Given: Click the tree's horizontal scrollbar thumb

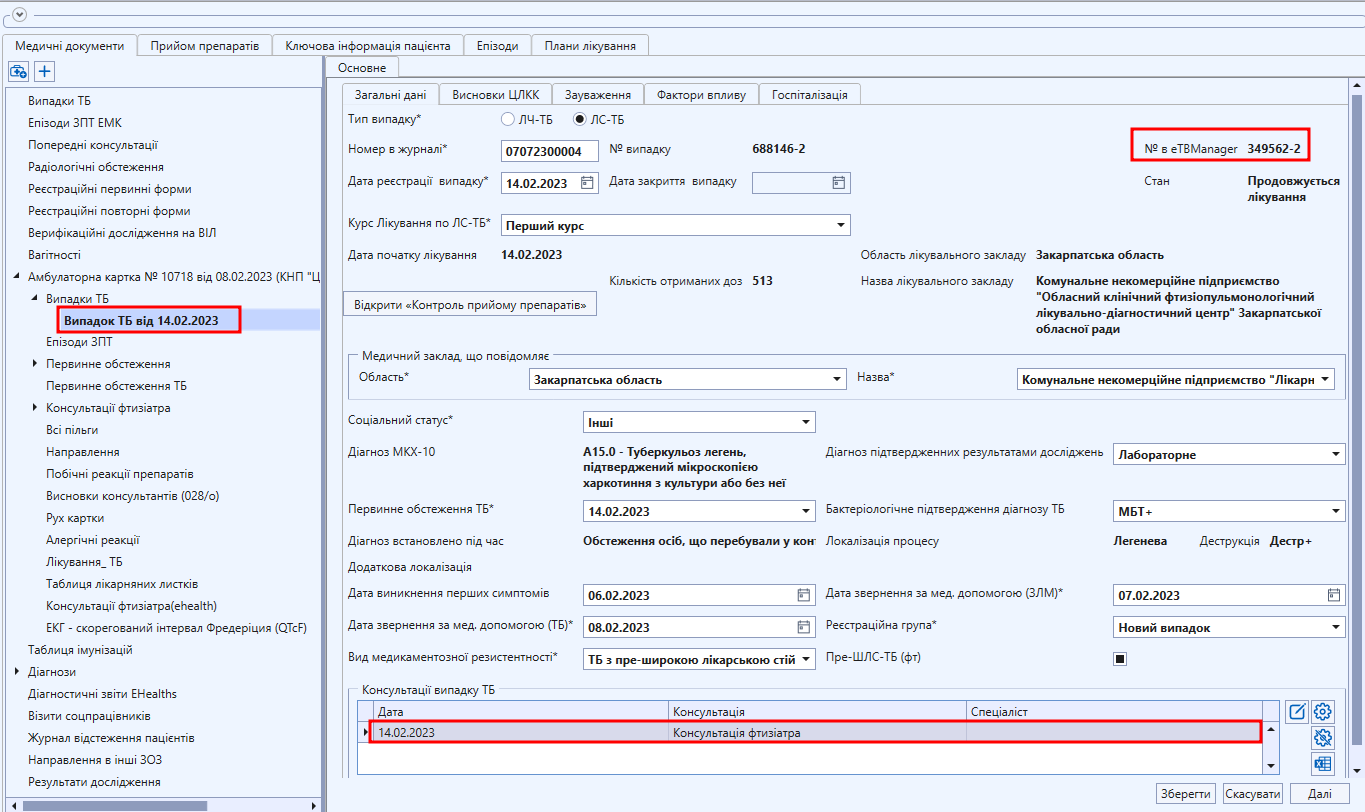Looking at the screenshot, I should click(116, 805).
